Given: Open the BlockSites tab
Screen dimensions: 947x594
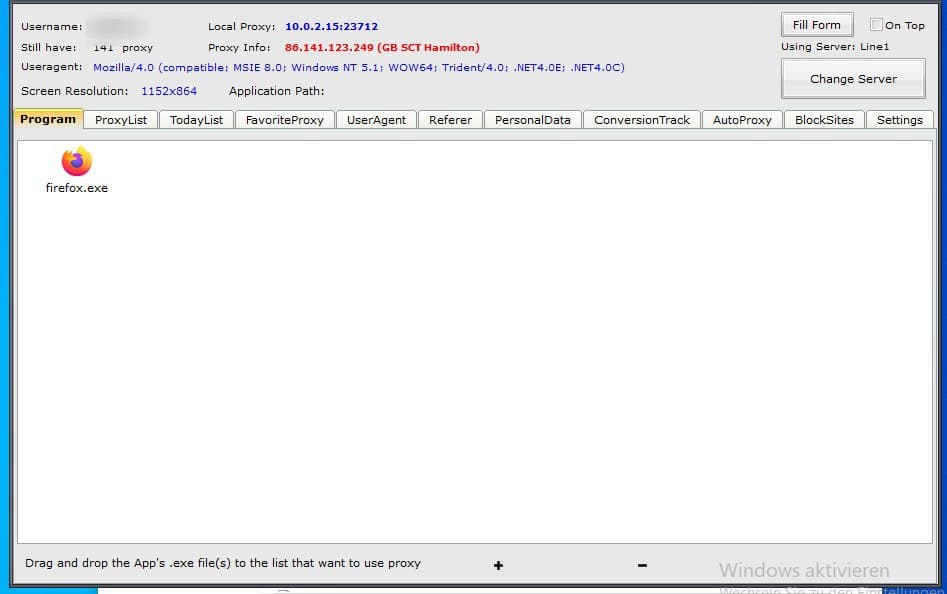Looking at the screenshot, I should pyautogui.click(x=824, y=120).
